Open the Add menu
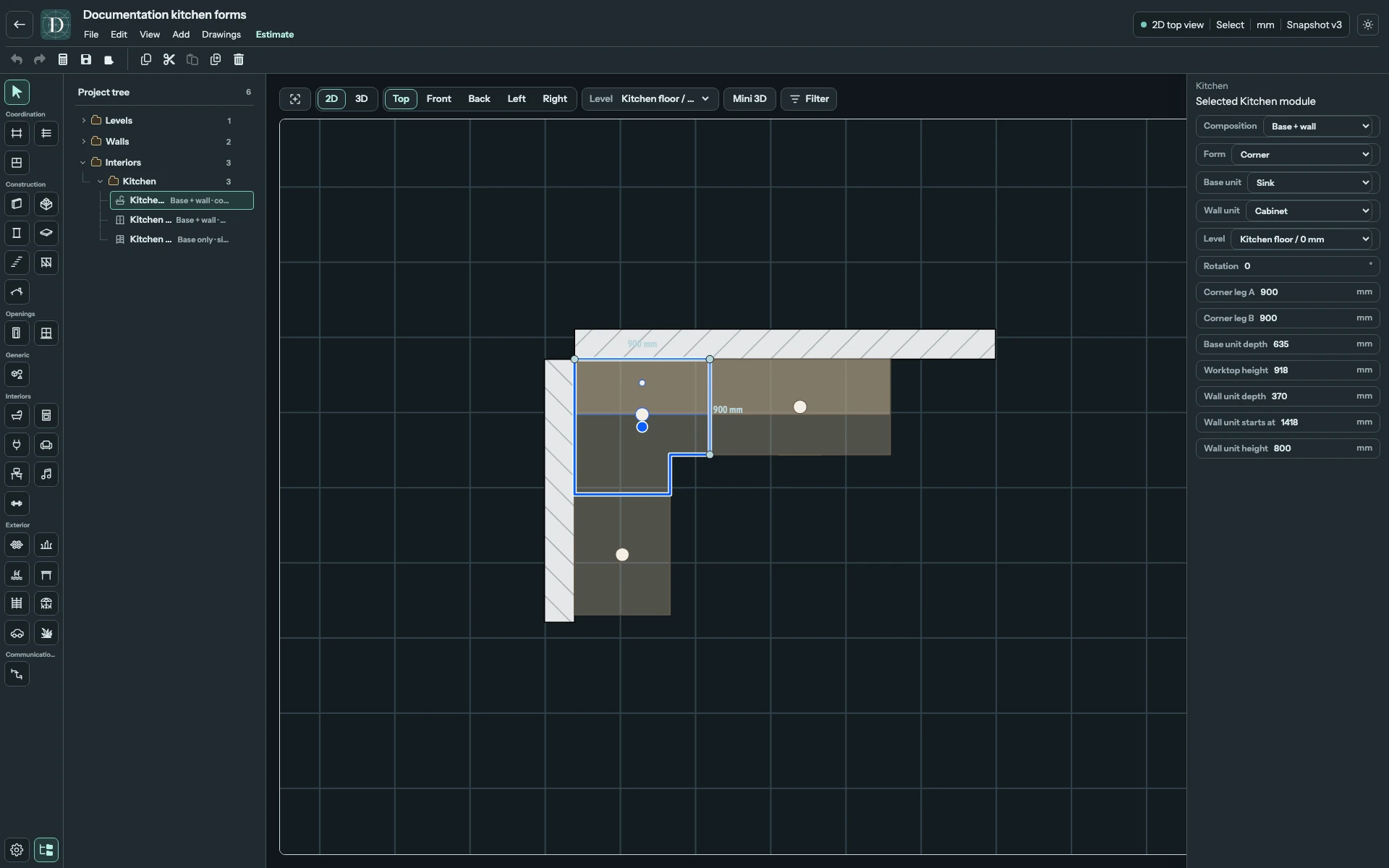The width and height of the screenshot is (1389, 868). (x=181, y=35)
